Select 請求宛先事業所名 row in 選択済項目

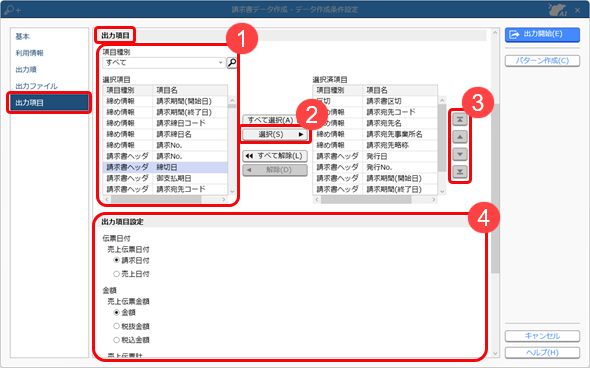(x=375, y=134)
